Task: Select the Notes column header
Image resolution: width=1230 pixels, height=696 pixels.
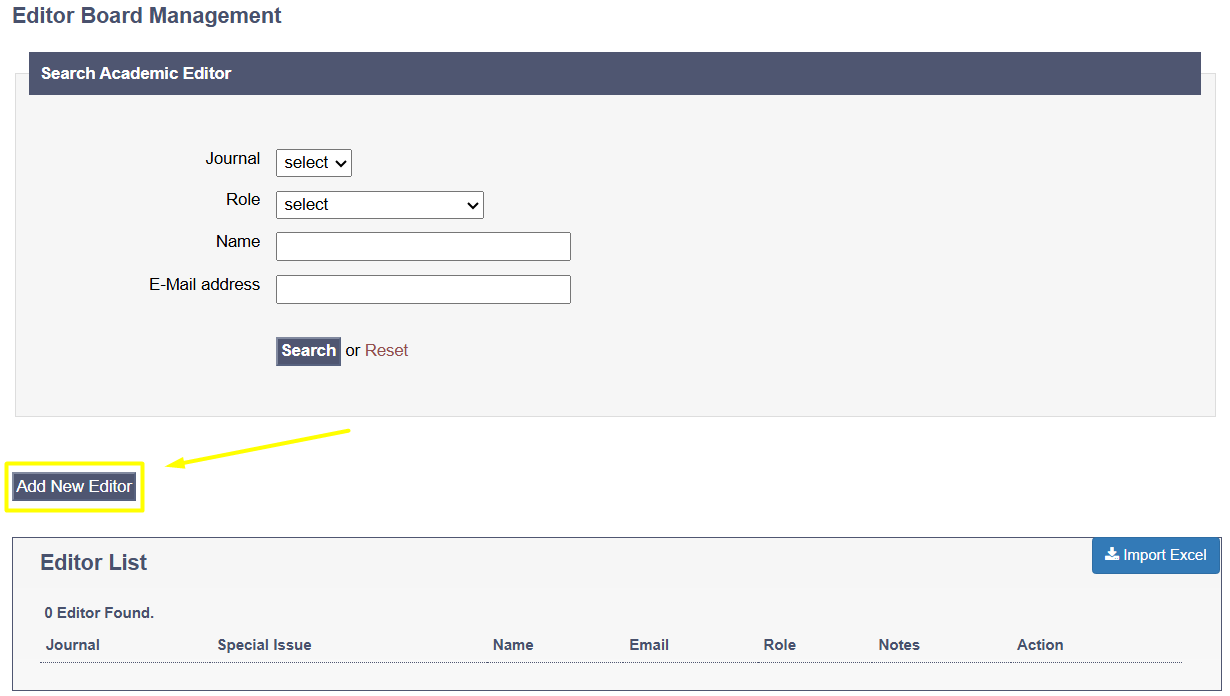Action: (899, 645)
